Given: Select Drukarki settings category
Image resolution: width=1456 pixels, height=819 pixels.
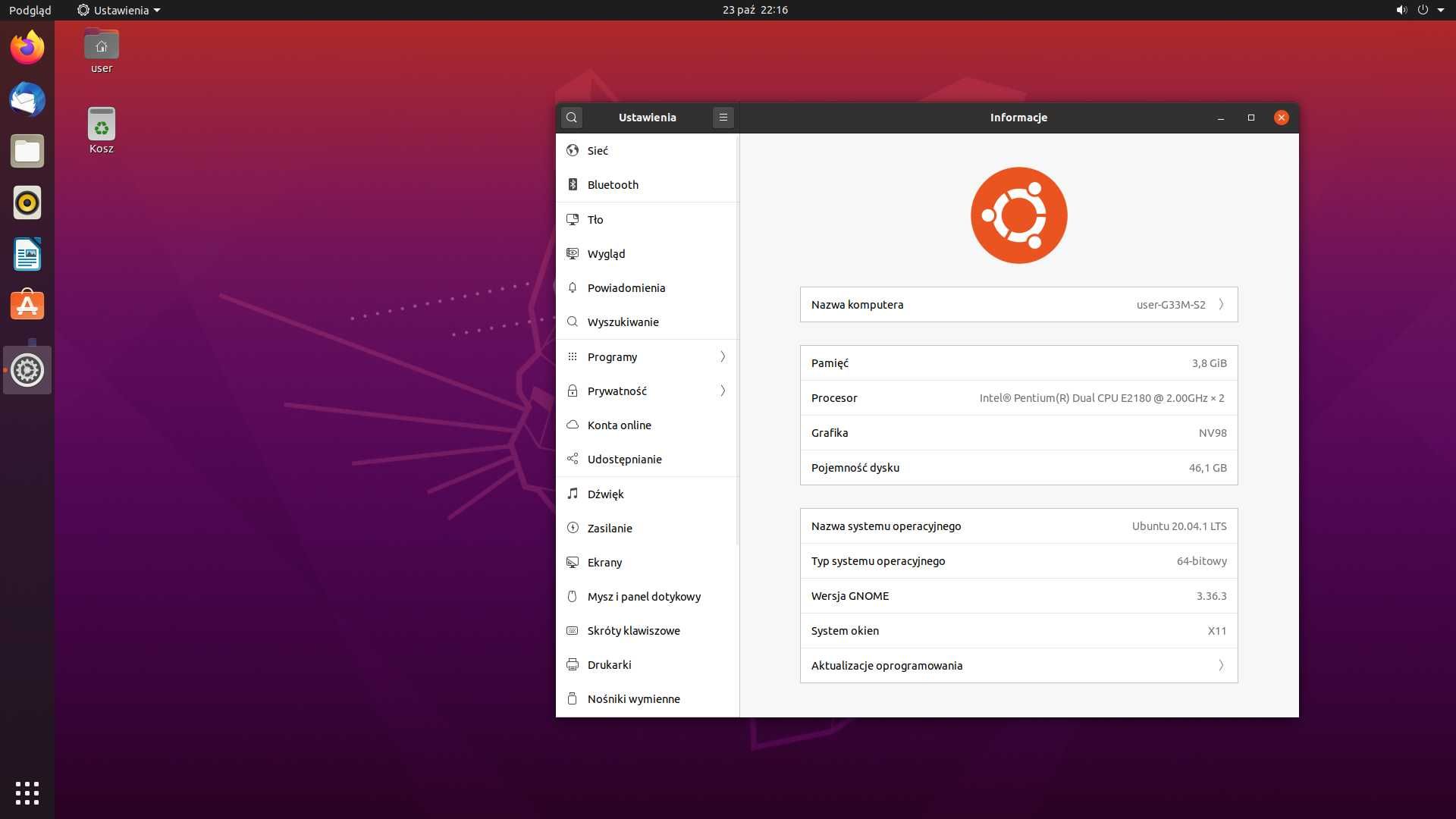Looking at the screenshot, I should (647, 664).
